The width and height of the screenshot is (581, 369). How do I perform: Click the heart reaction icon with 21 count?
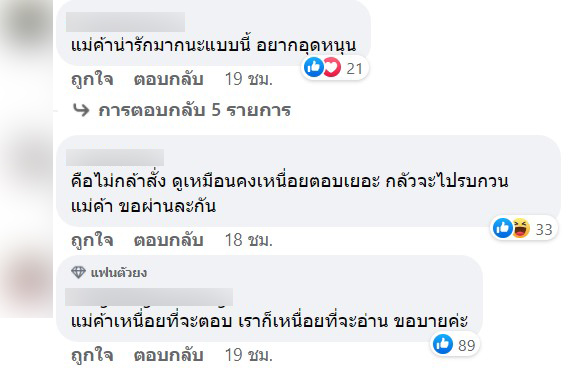(332, 67)
